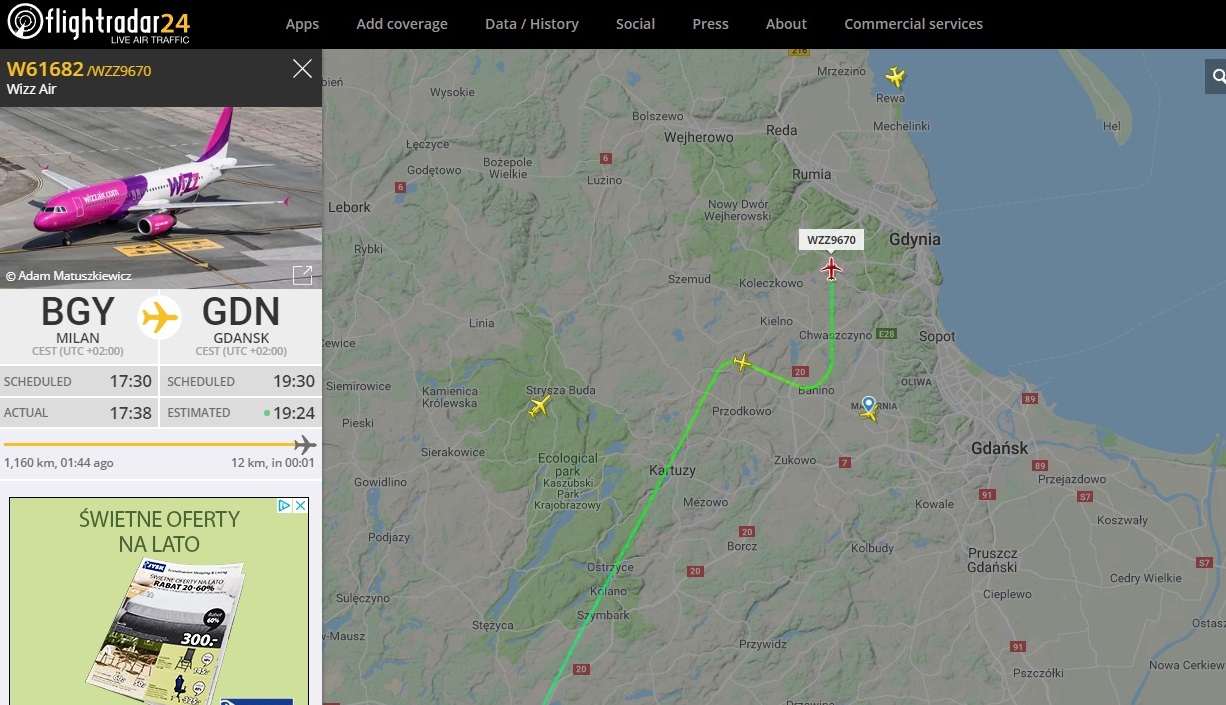1226x705 pixels.
Task: Click the 12 km, in 00:01 remaining text
Action: click(273, 463)
